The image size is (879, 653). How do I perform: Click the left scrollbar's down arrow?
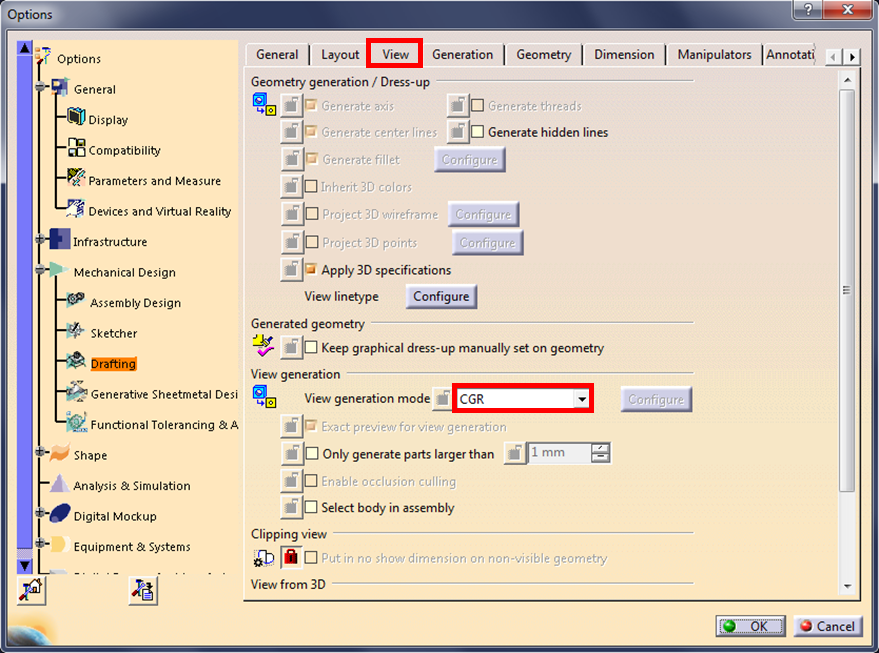(x=22, y=565)
